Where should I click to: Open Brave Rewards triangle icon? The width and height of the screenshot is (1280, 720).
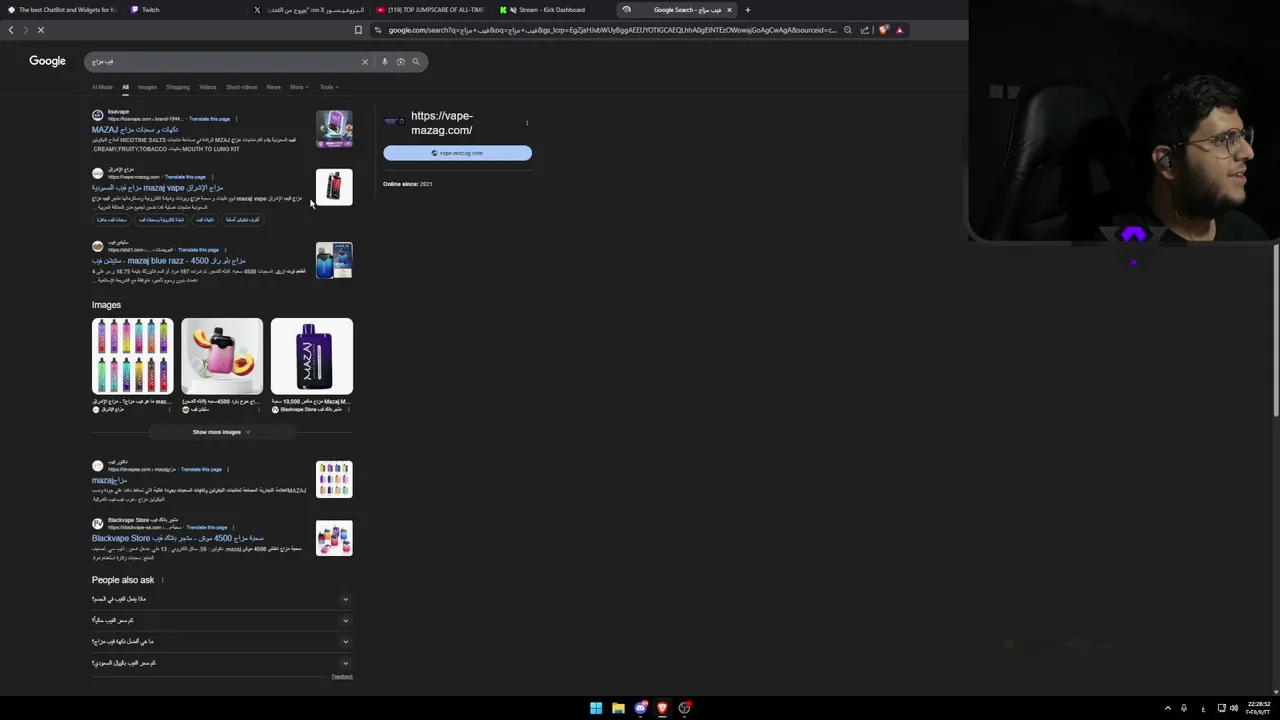[899, 30]
